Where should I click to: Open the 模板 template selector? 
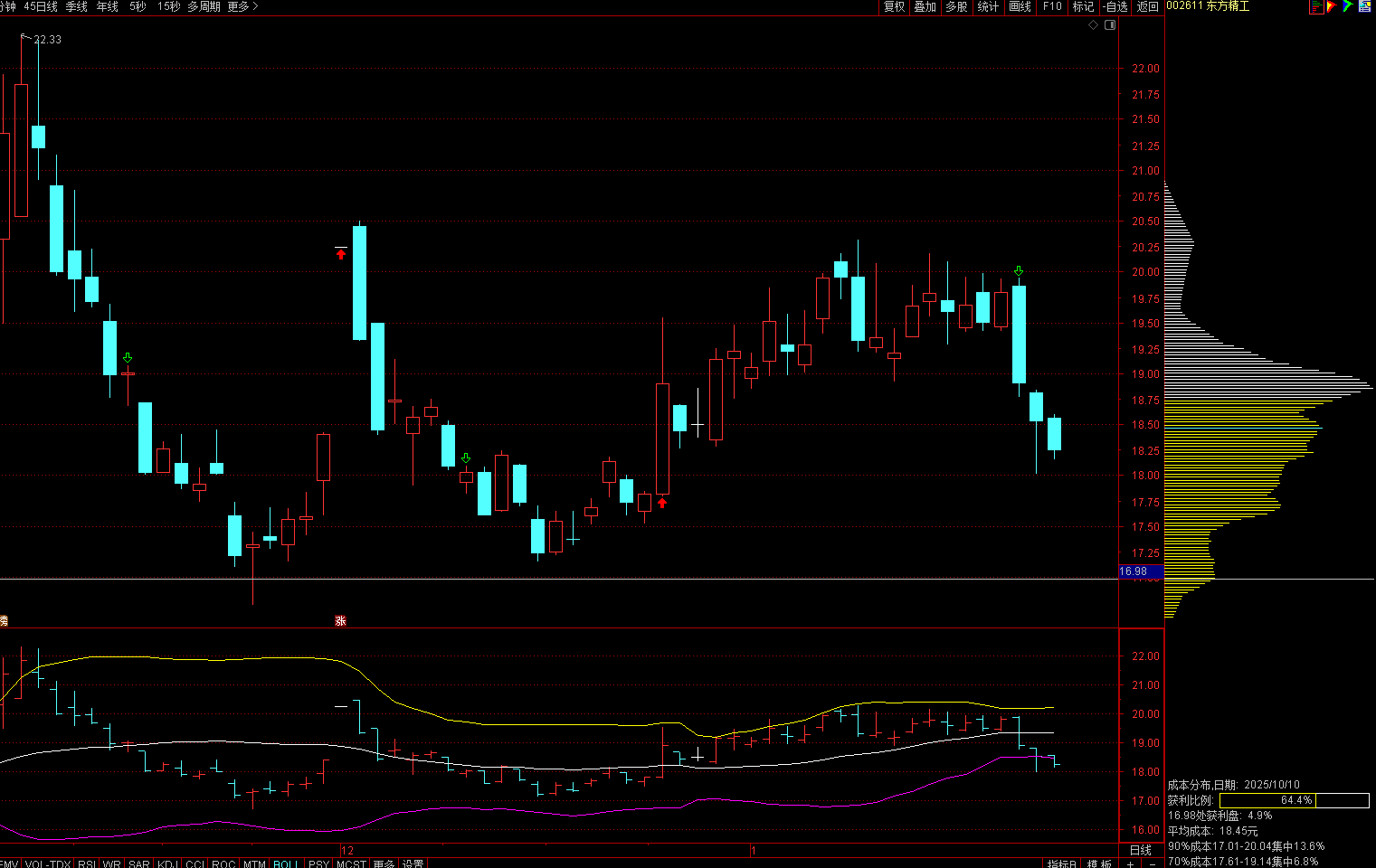pyautogui.click(x=1099, y=864)
